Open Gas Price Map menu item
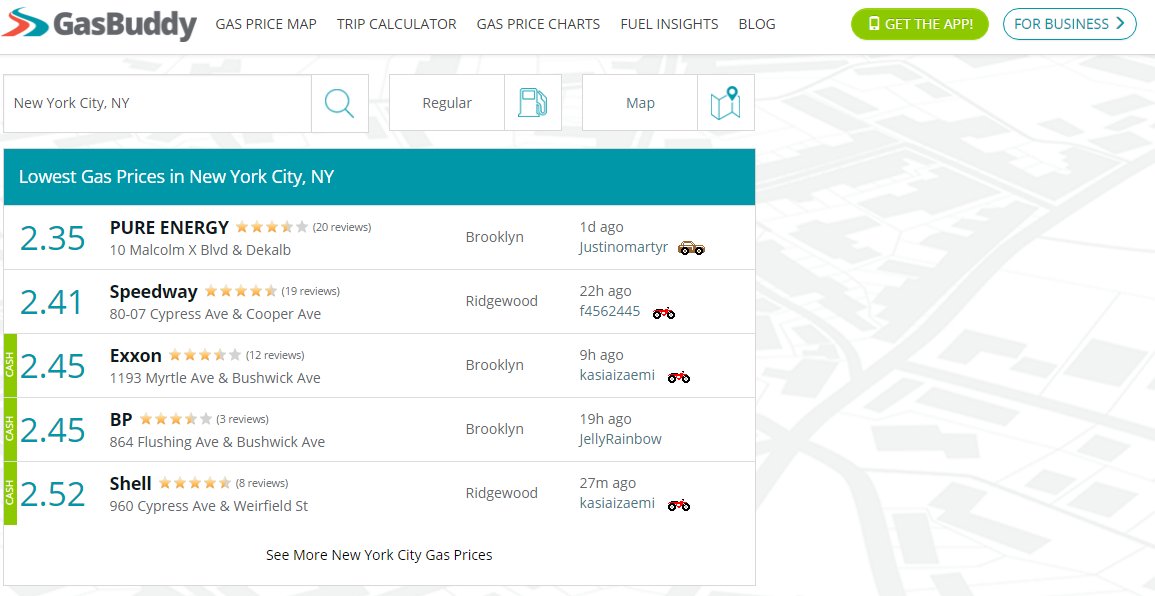Viewport: 1155px width, 596px height. (266, 24)
